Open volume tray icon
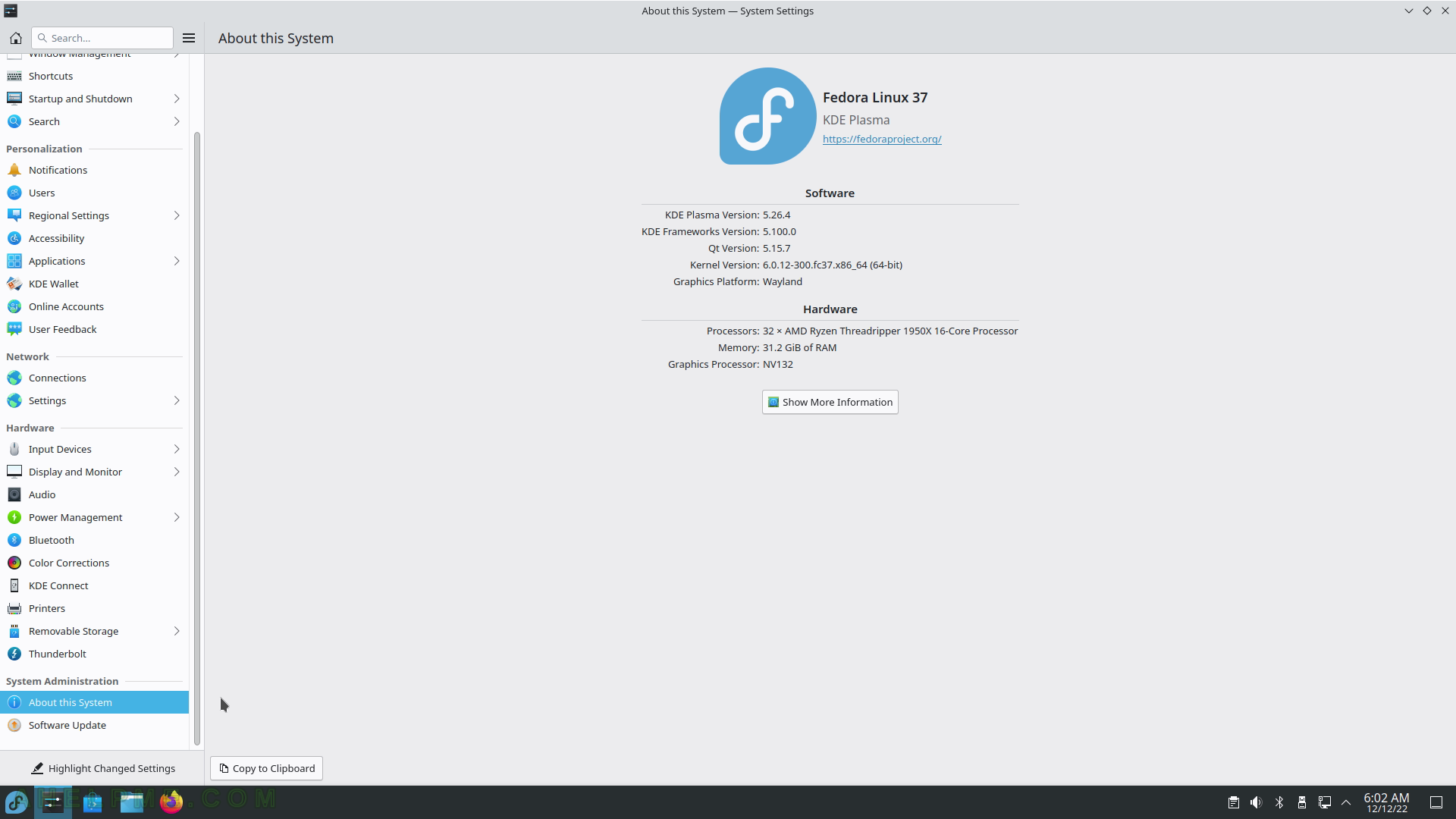Viewport: 1456px width, 819px height. tap(1257, 802)
